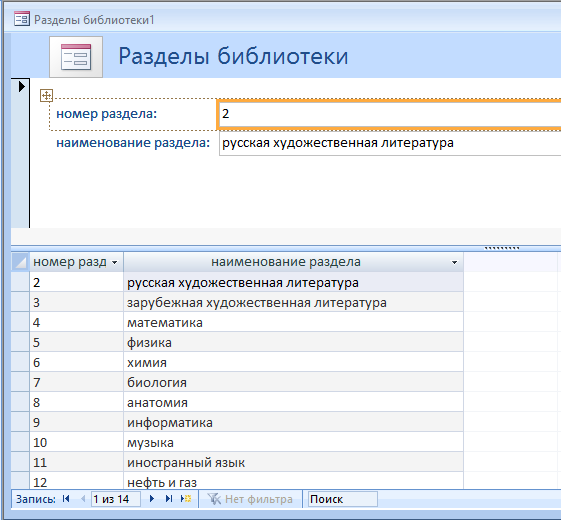
Task: Select the информатика cell
Action: [x=293, y=423]
